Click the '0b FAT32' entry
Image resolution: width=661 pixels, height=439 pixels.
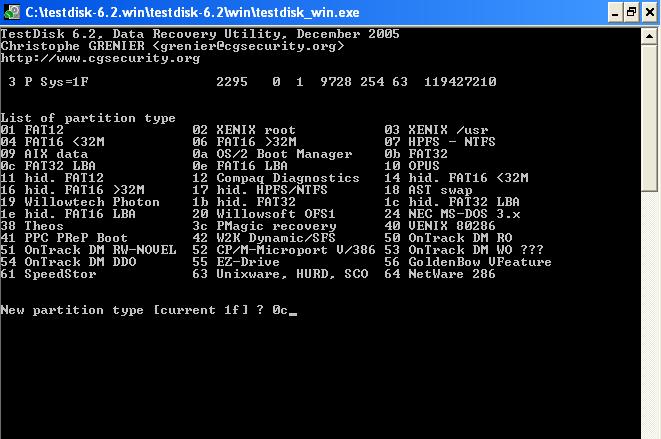pyautogui.click(x=416, y=154)
